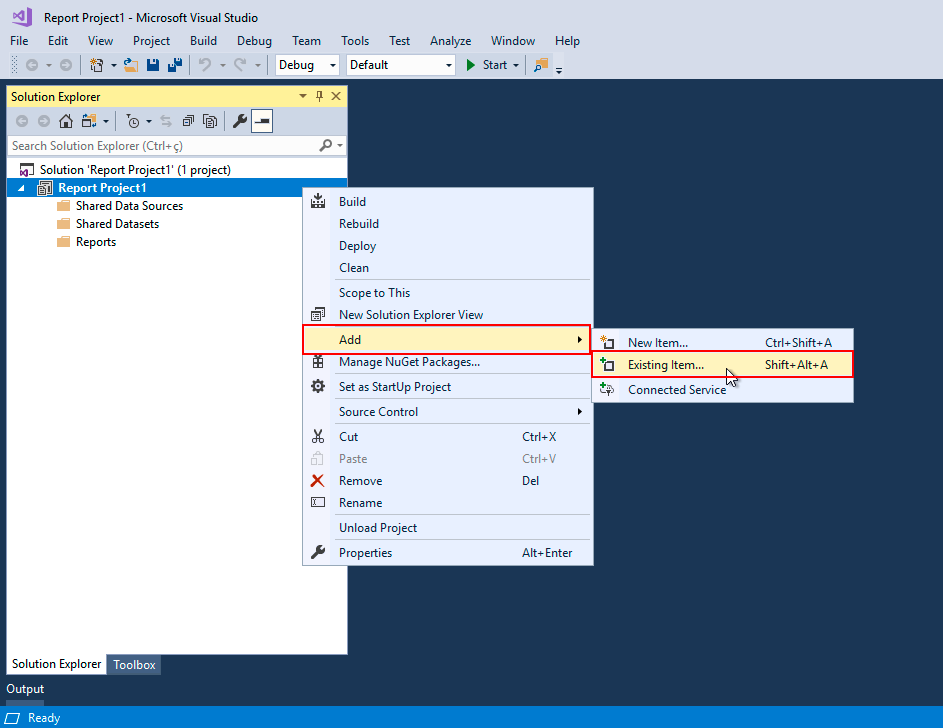Open the Build menu in menu bar
The height and width of the screenshot is (728, 943).
pos(203,41)
